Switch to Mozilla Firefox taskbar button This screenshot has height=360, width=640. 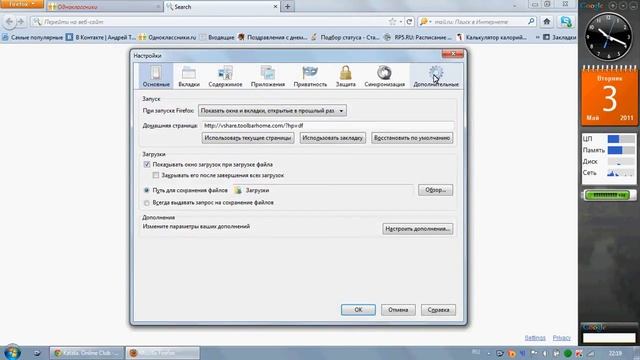[162, 353]
